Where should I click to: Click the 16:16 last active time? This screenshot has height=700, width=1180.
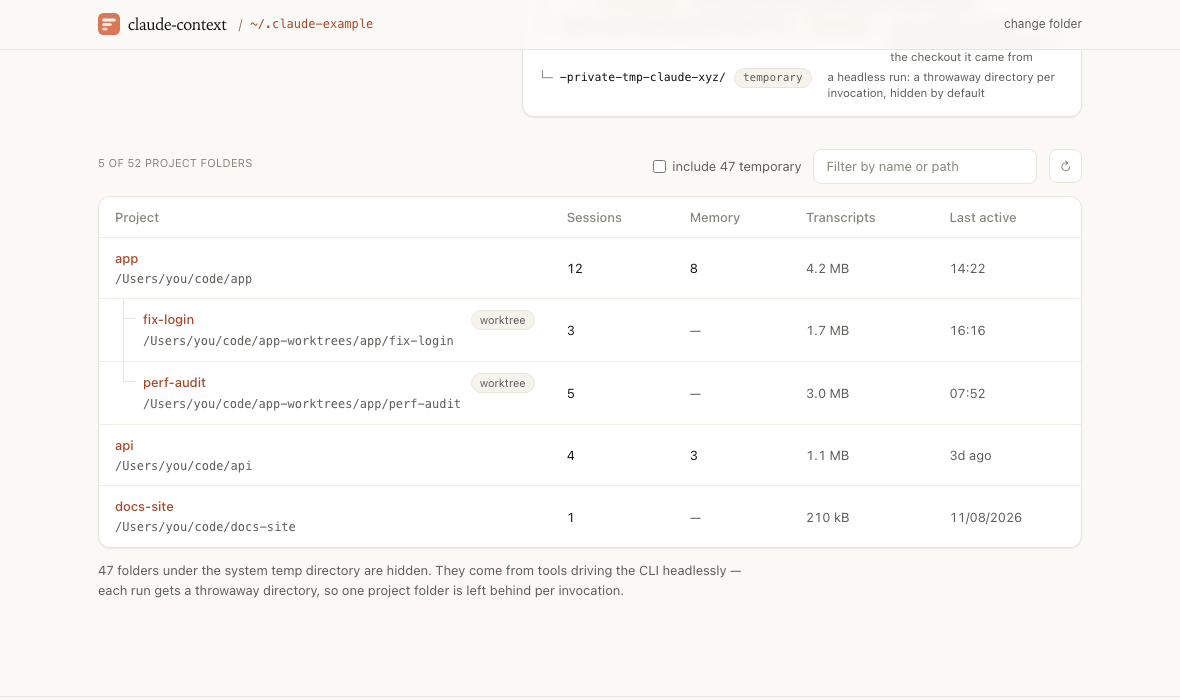point(967,330)
